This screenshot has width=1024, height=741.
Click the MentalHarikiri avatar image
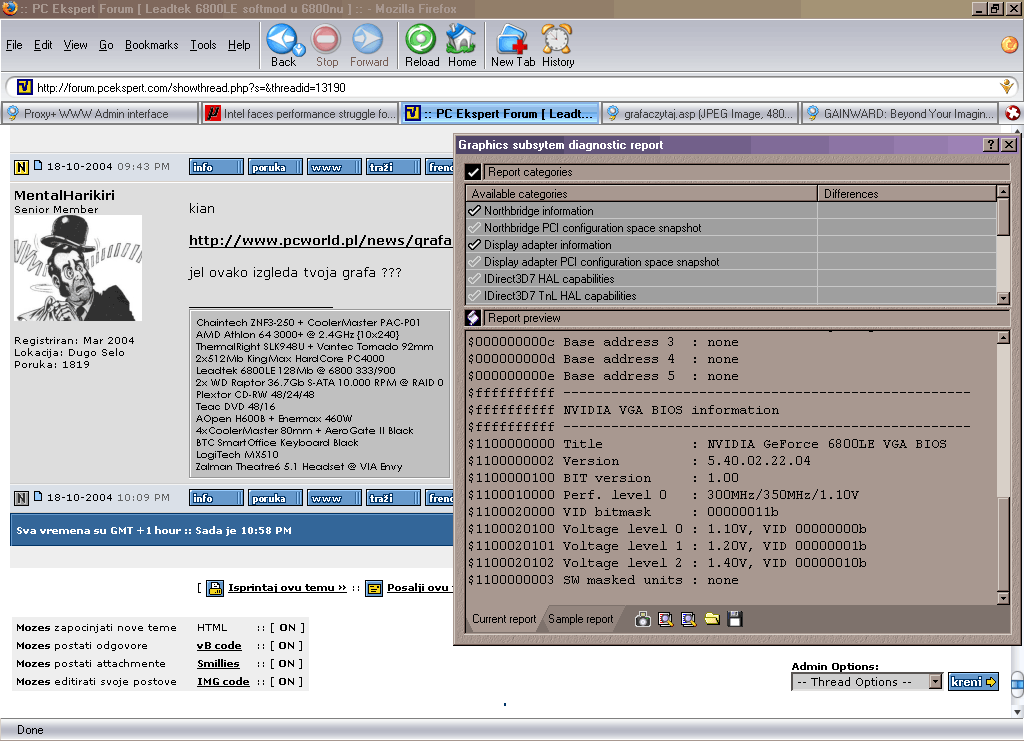pyautogui.click(x=78, y=268)
